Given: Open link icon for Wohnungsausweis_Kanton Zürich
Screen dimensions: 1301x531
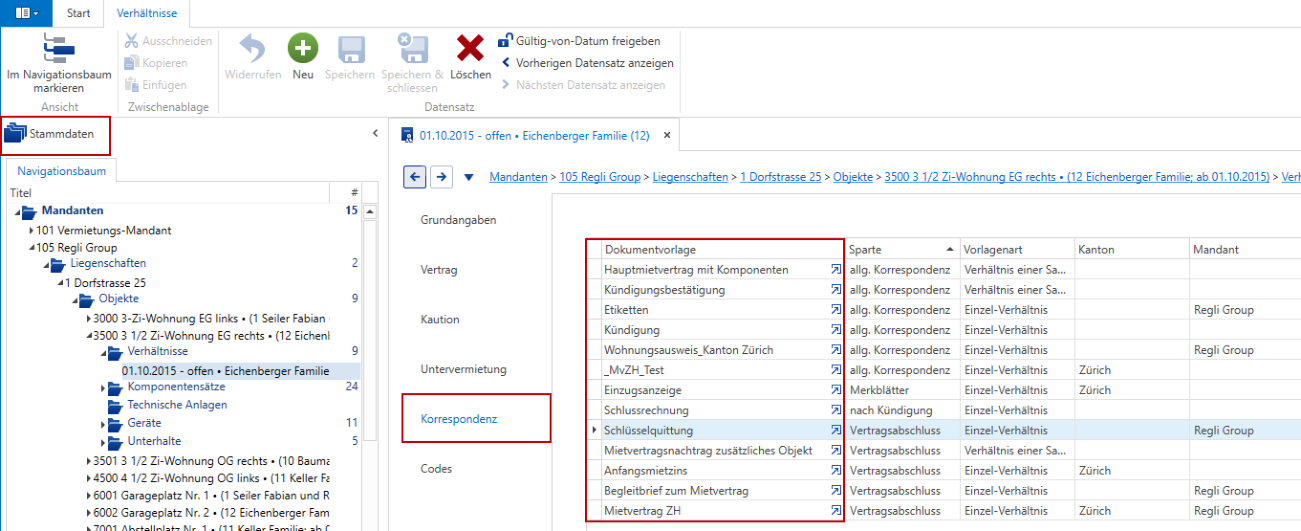Looking at the screenshot, I should [835, 350].
